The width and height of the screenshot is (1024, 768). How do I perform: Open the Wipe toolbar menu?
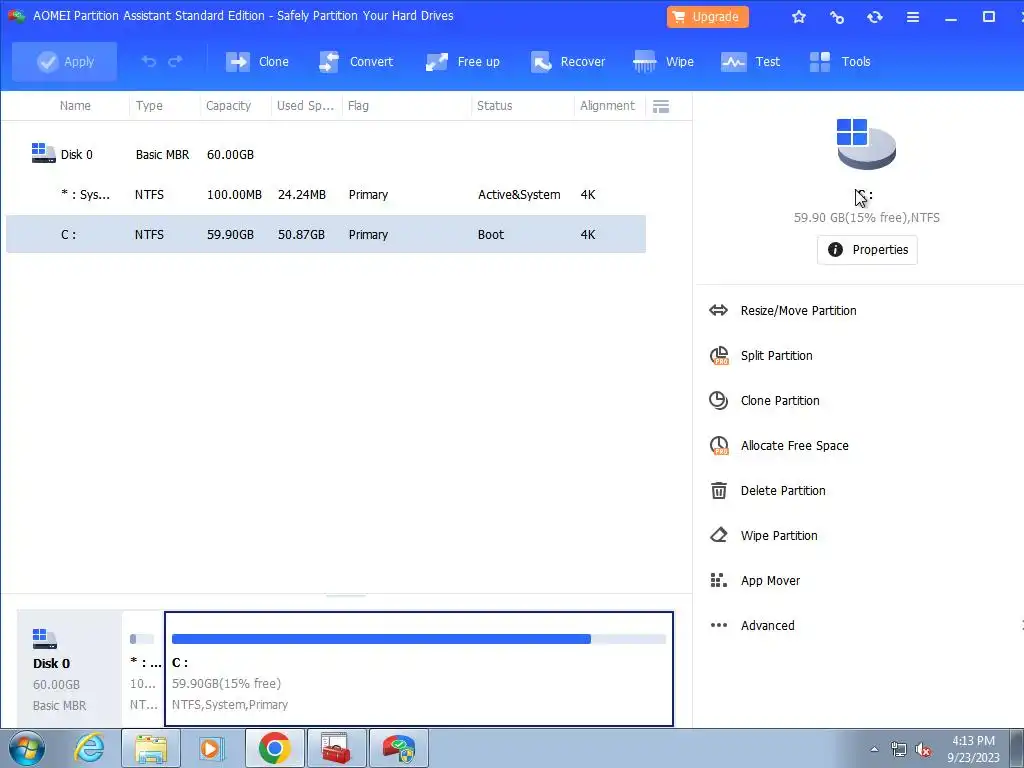tap(663, 61)
